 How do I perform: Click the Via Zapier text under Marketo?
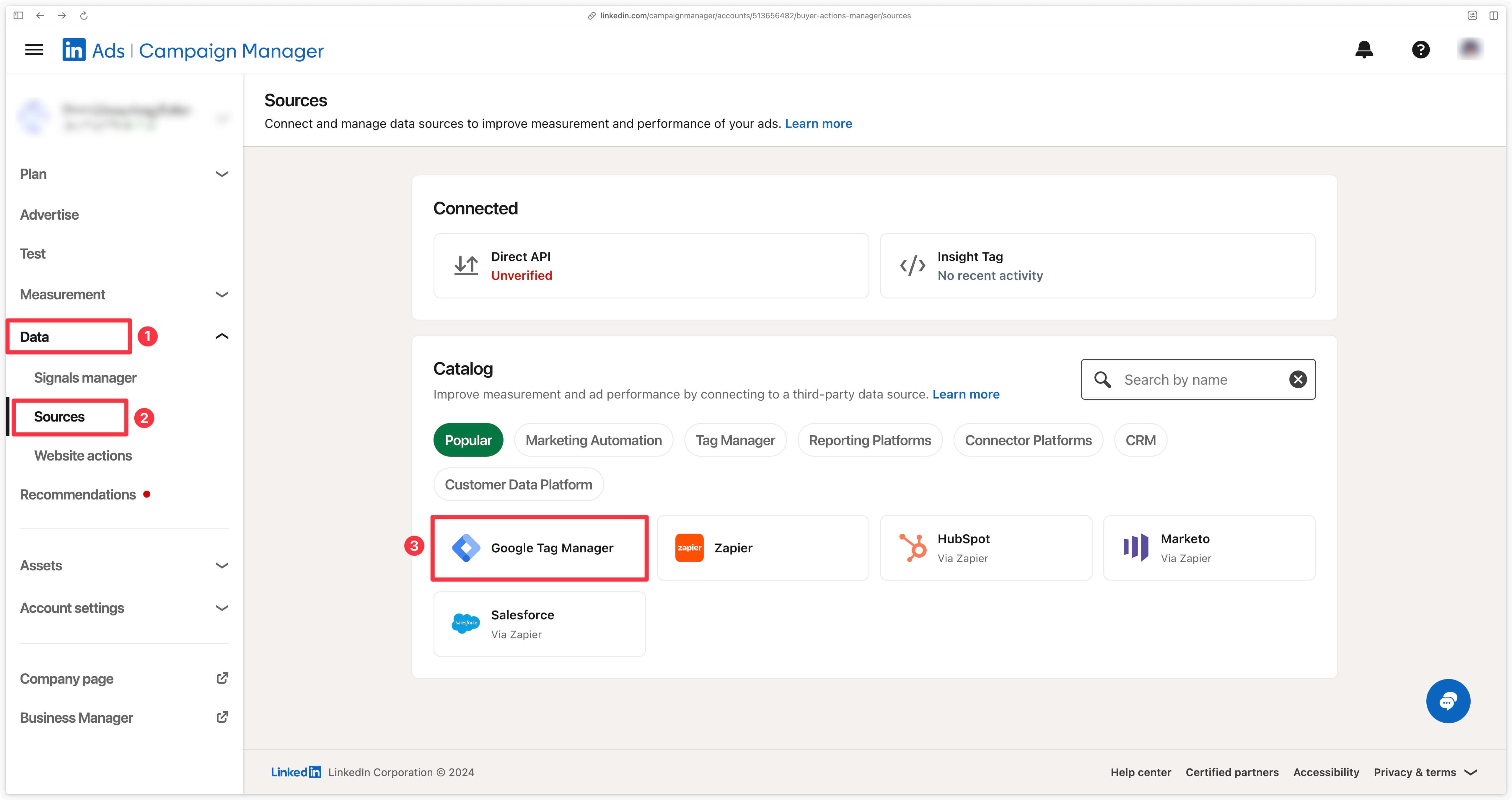(1186, 558)
